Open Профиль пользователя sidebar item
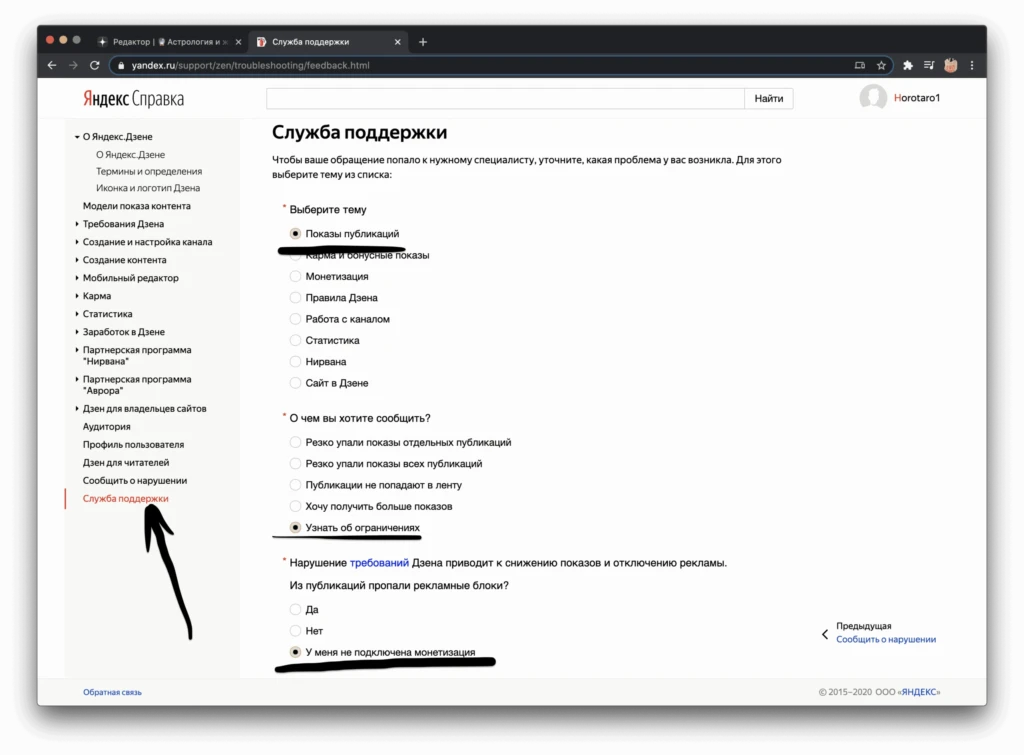The width and height of the screenshot is (1024, 755). [133, 445]
